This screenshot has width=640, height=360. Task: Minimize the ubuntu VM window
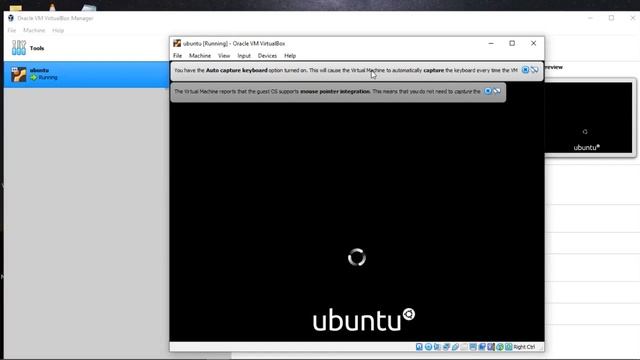(x=491, y=43)
